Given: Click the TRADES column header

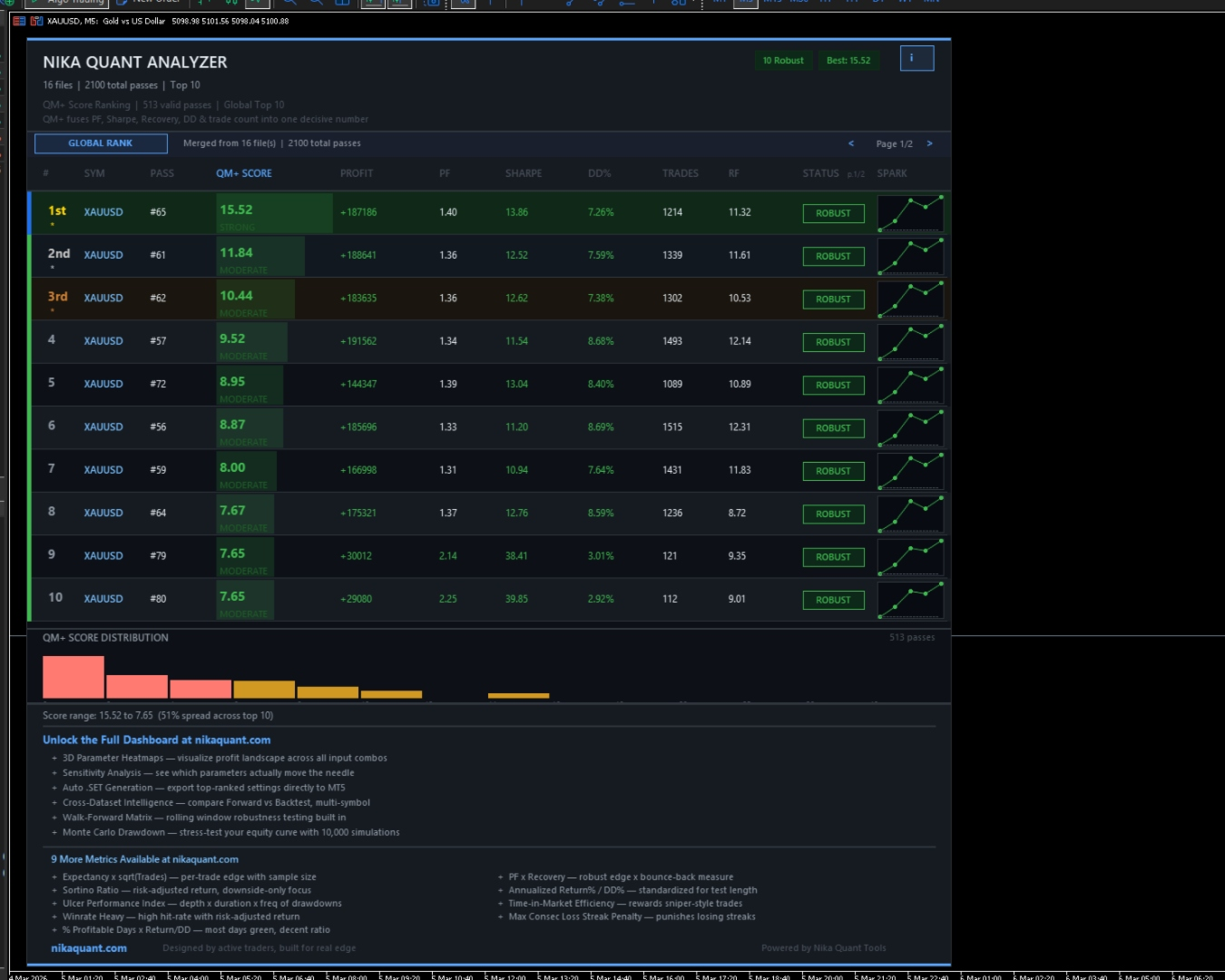Looking at the screenshot, I should coord(681,173).
